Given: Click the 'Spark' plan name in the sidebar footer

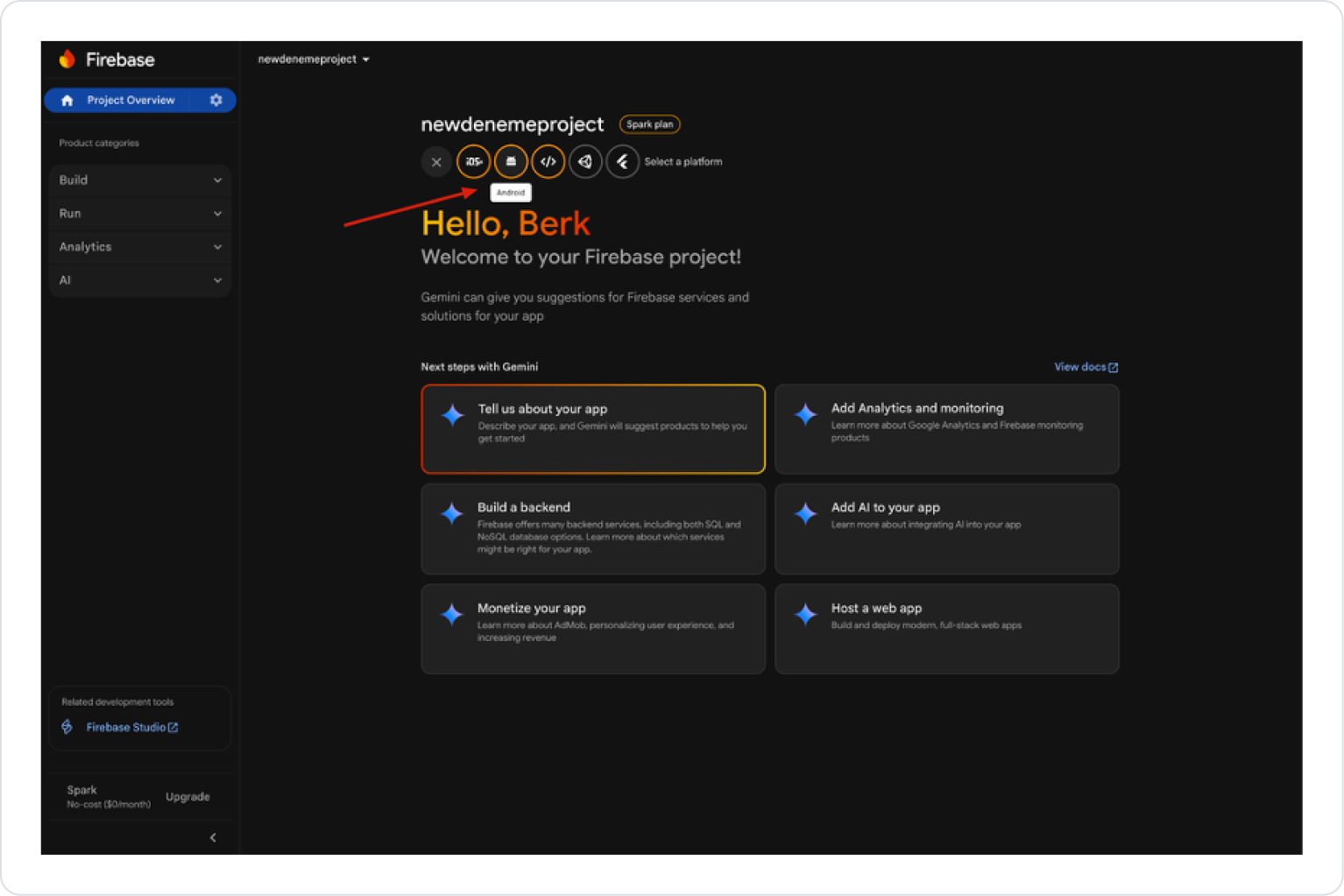Looking at the screenshot, I should [x=81, y=789].
